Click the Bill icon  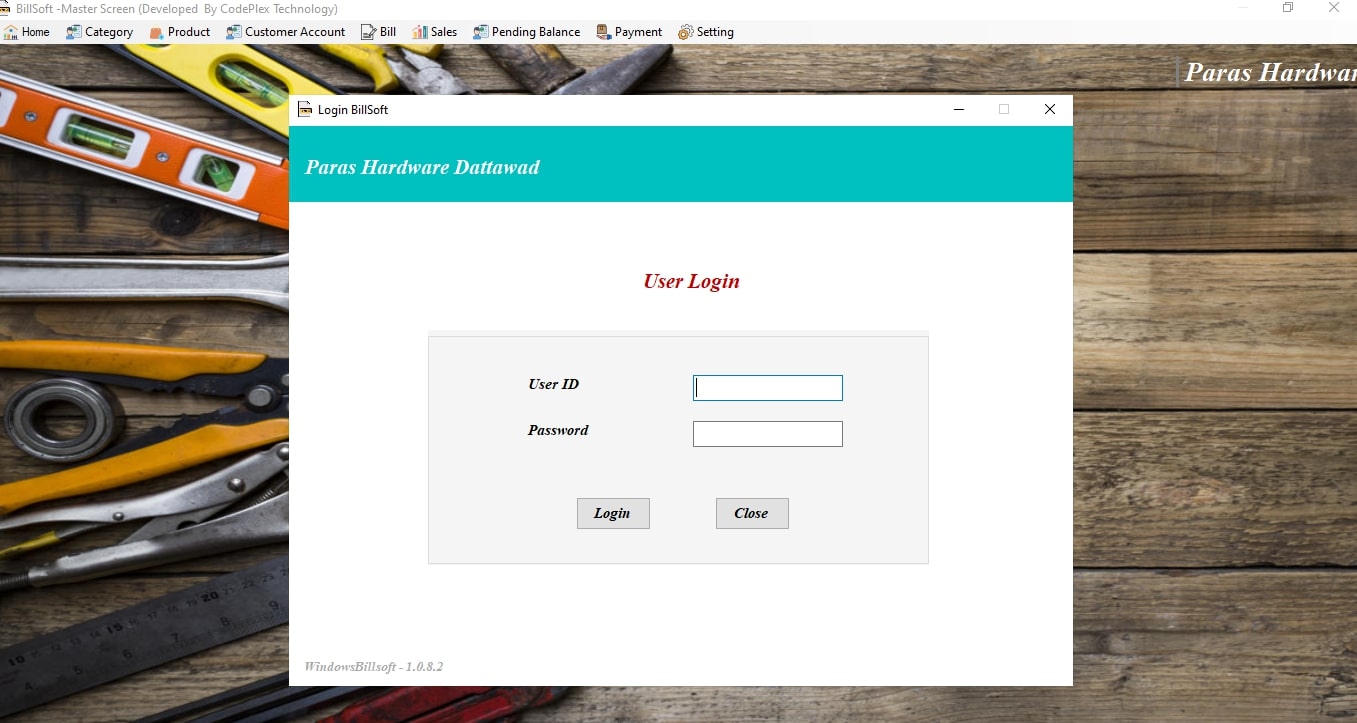point(369,32)
